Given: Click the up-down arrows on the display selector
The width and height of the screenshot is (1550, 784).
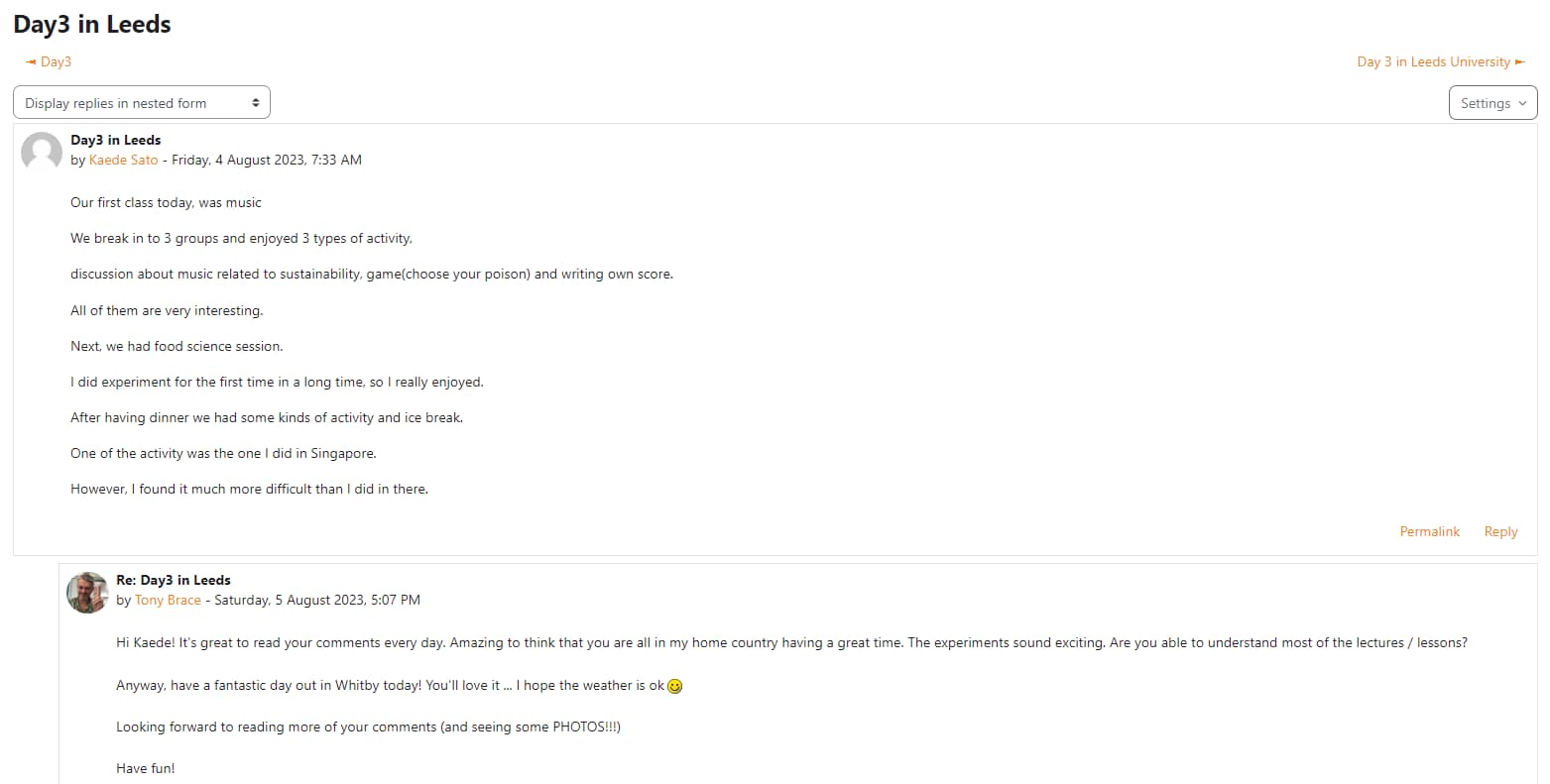Looking at the screenshot, I should (x=256, y=103).
